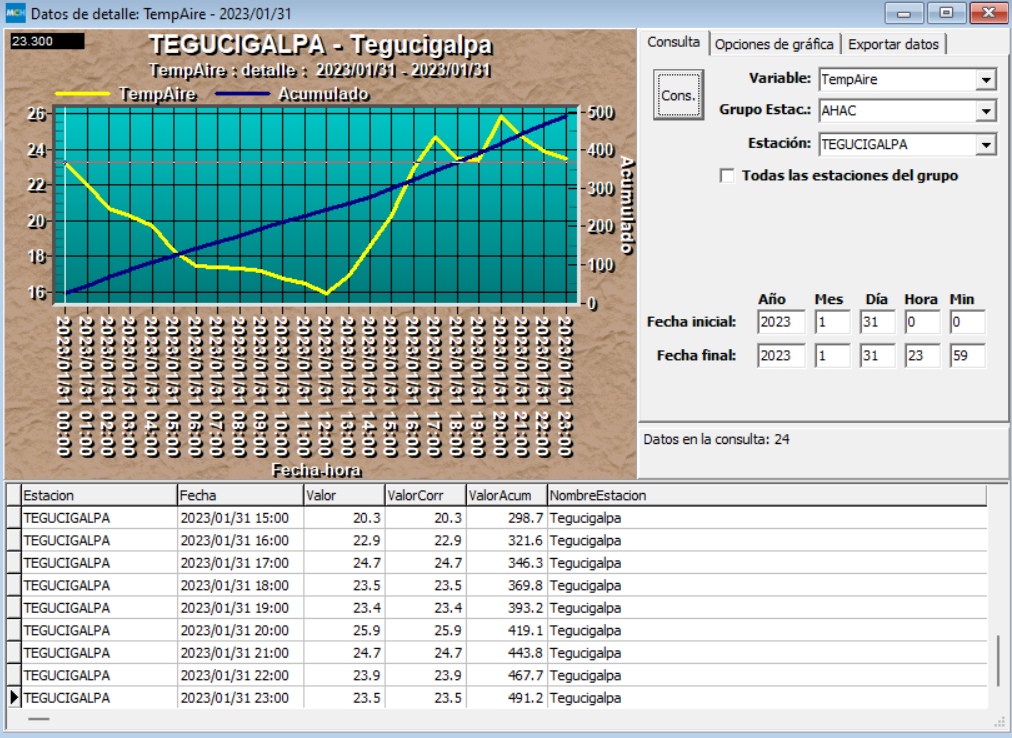Click the ValorCorr column header
The image size is (1012, 738).
425,495
